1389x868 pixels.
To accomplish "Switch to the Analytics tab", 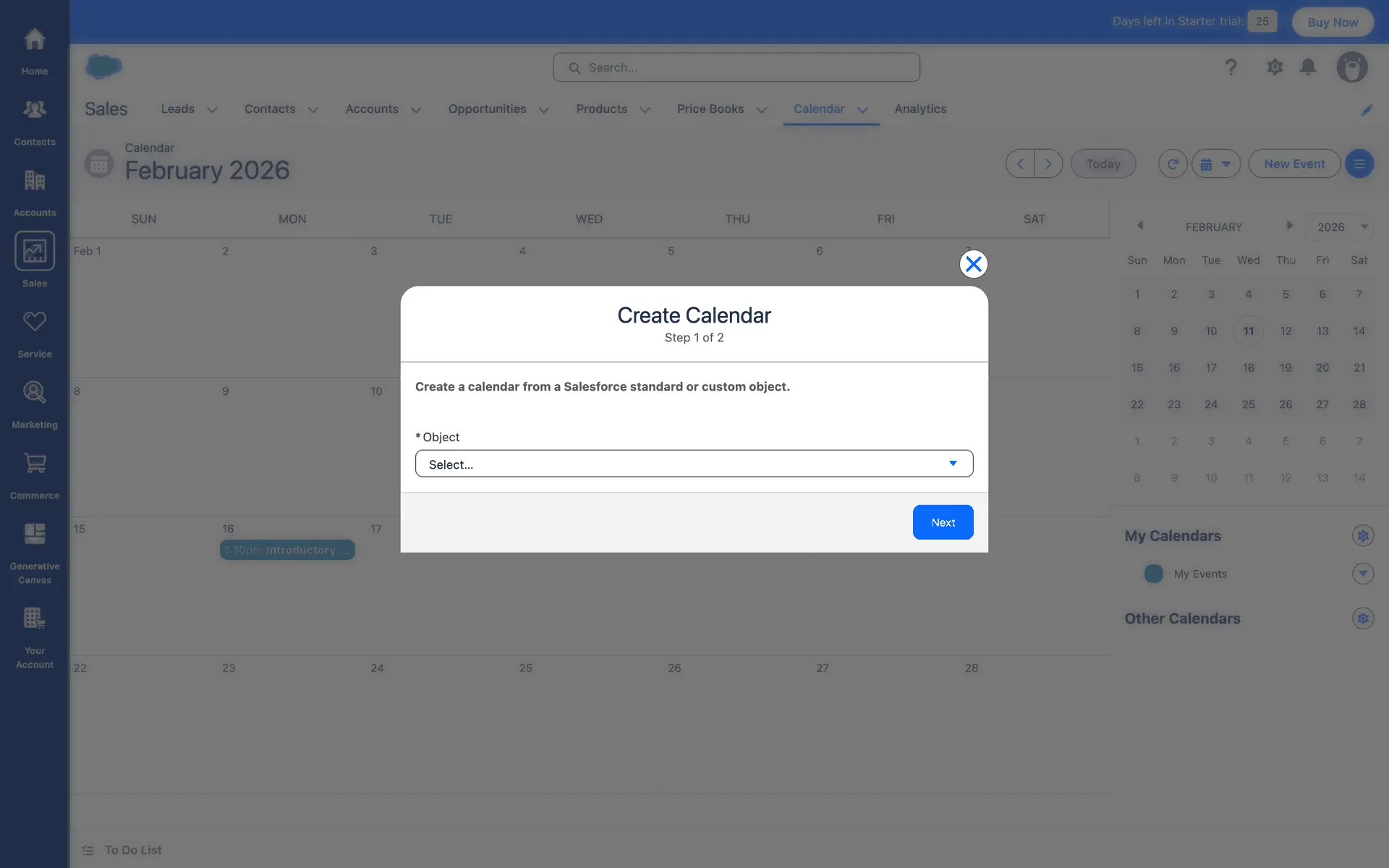I will coord(919,109).
